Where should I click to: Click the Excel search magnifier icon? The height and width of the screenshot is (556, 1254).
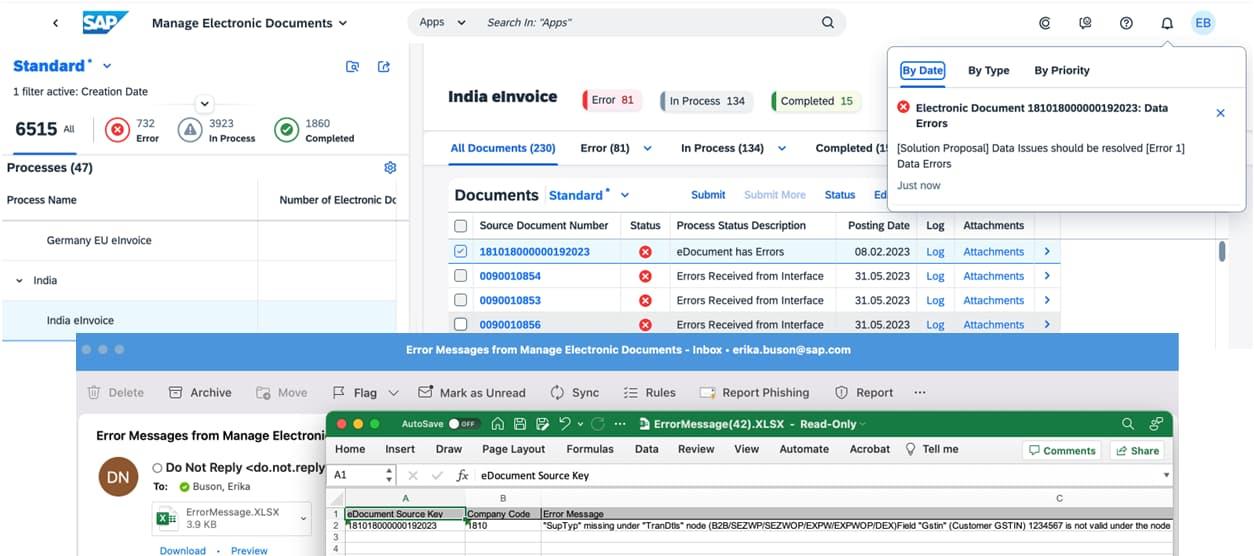pos(1128,424)
